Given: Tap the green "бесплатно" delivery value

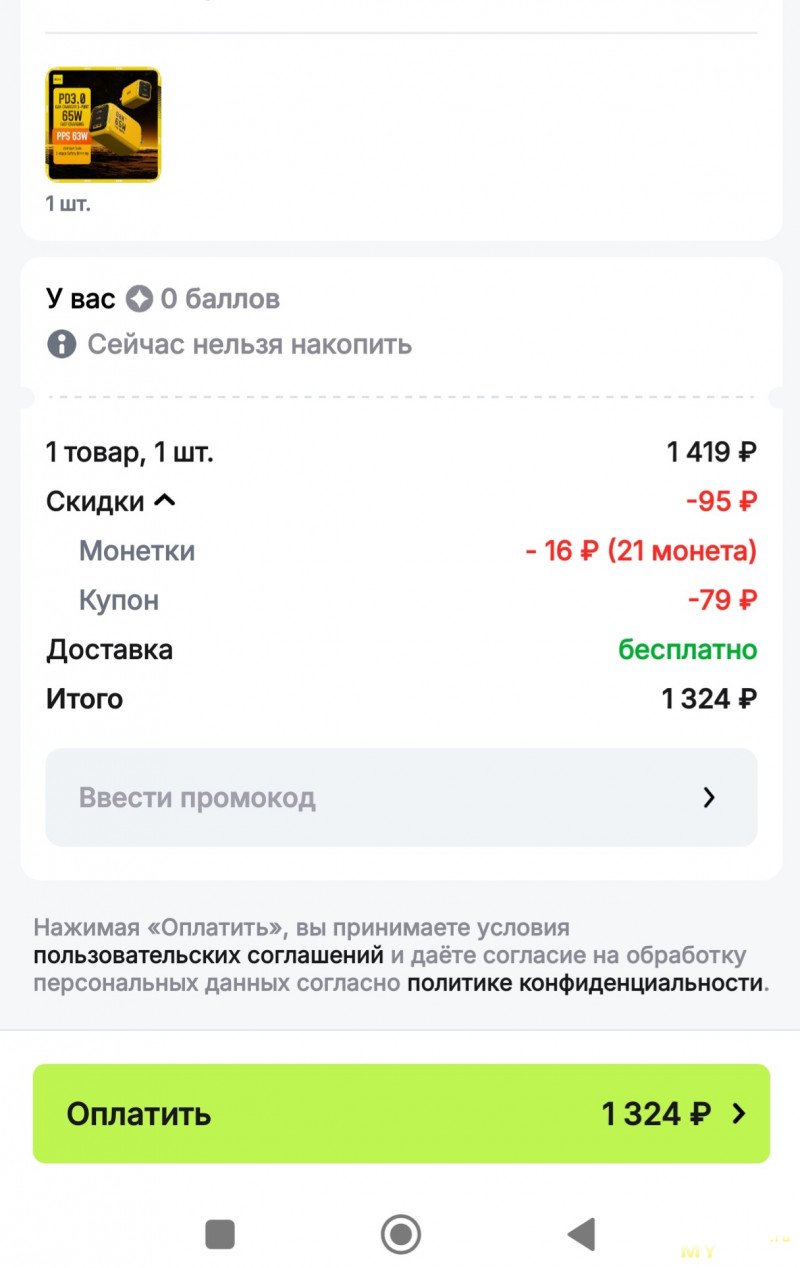Looking at the screenshot, I should coord(687,650).
